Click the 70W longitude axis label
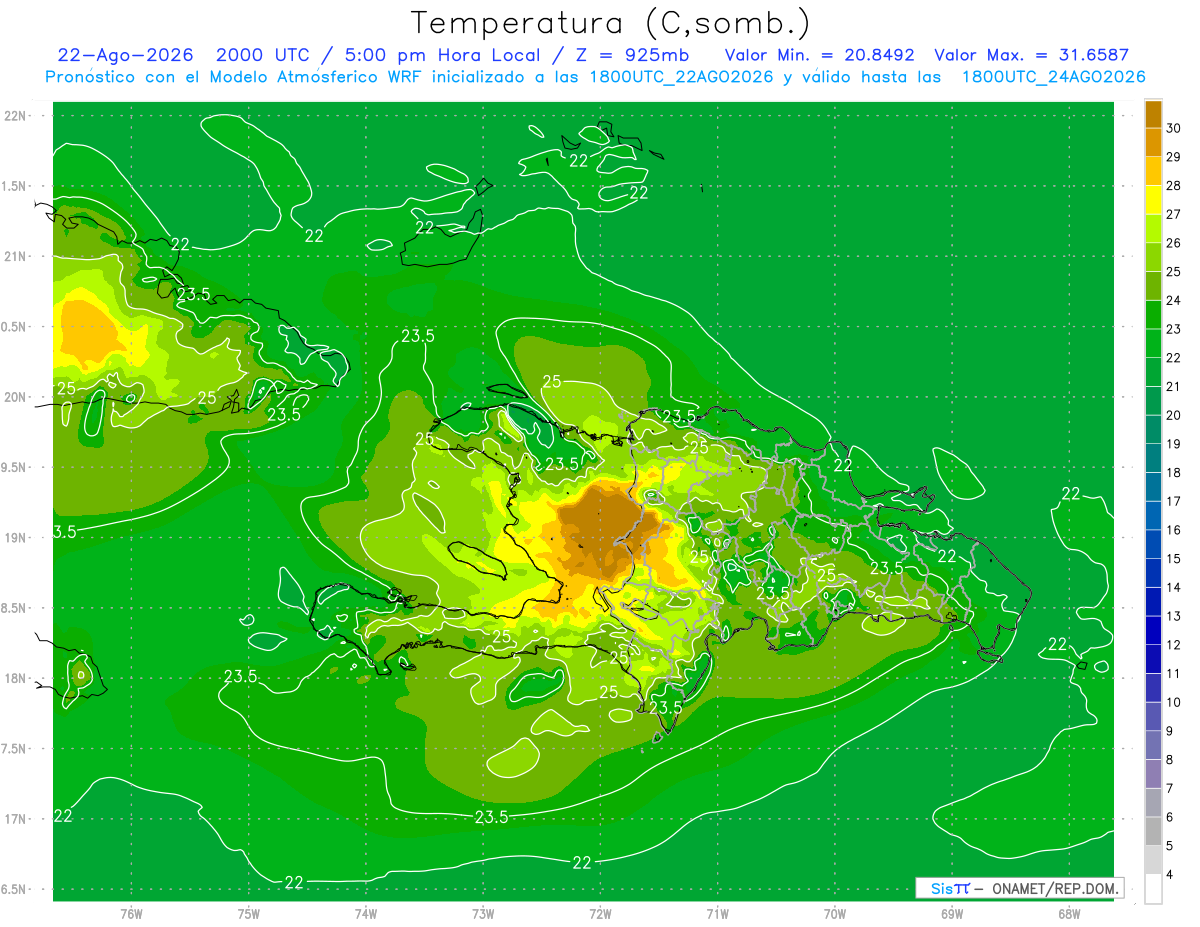1200x927 pixels. 835,913
